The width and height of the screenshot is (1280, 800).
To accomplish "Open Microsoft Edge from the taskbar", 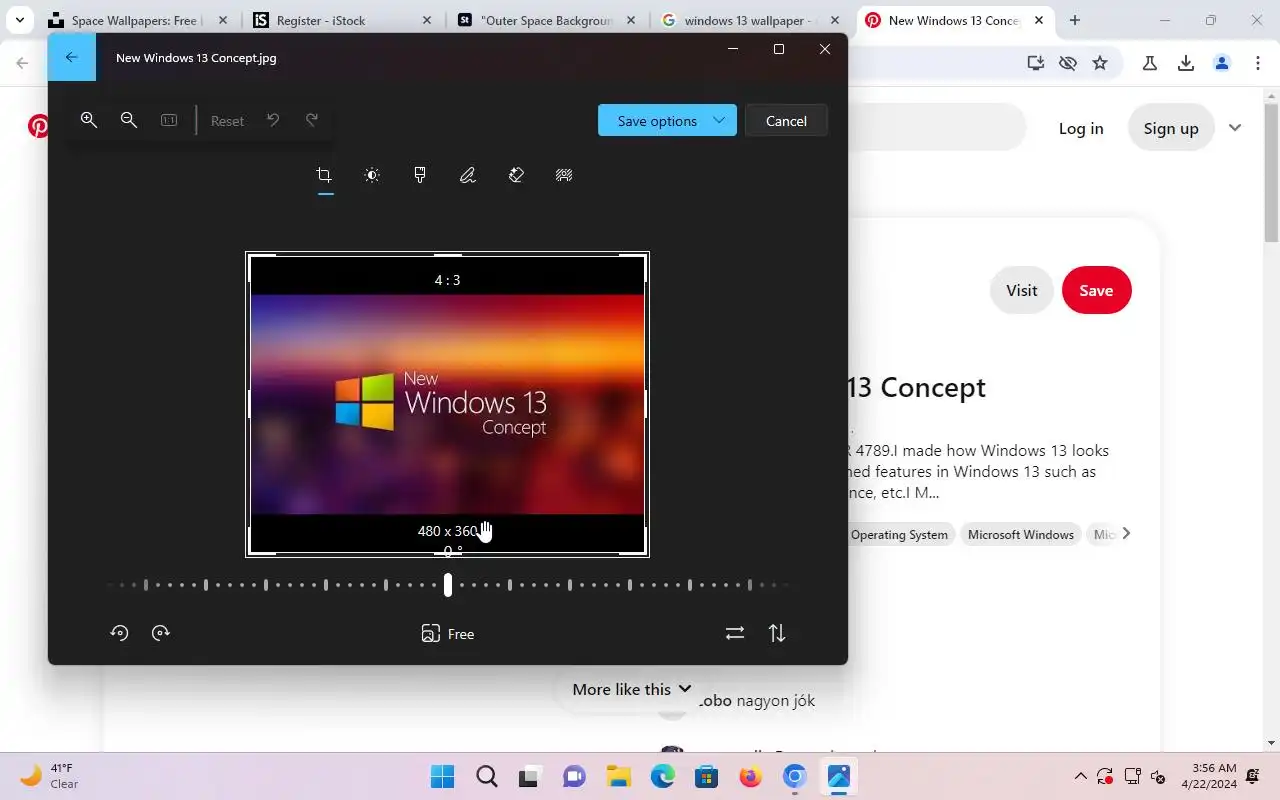I will (x=662, y=776).
